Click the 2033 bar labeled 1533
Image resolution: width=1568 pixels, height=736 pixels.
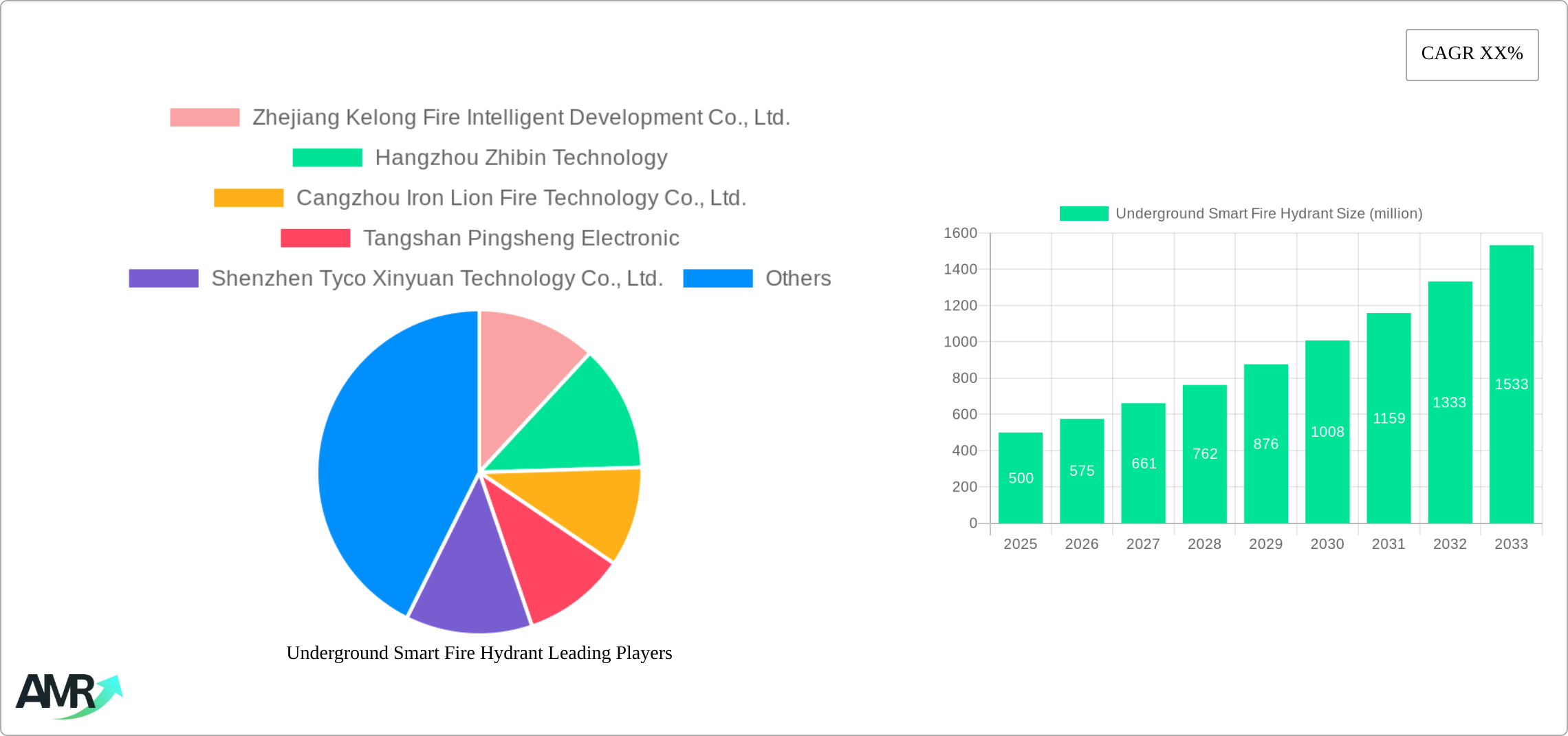click(x=1512, y=385)
